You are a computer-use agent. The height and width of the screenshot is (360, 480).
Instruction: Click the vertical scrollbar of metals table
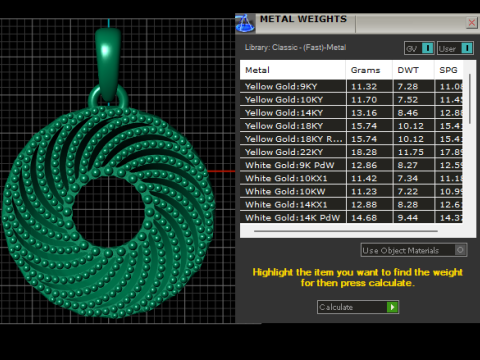[470, 99]
